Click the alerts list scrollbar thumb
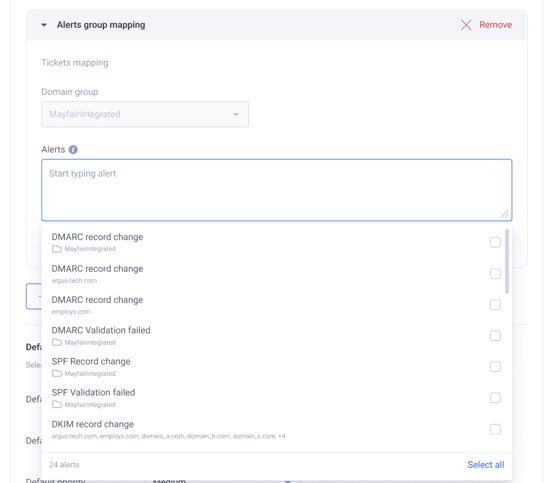The width and height of the screenshot is (551, 483). [x=507, y=261]
